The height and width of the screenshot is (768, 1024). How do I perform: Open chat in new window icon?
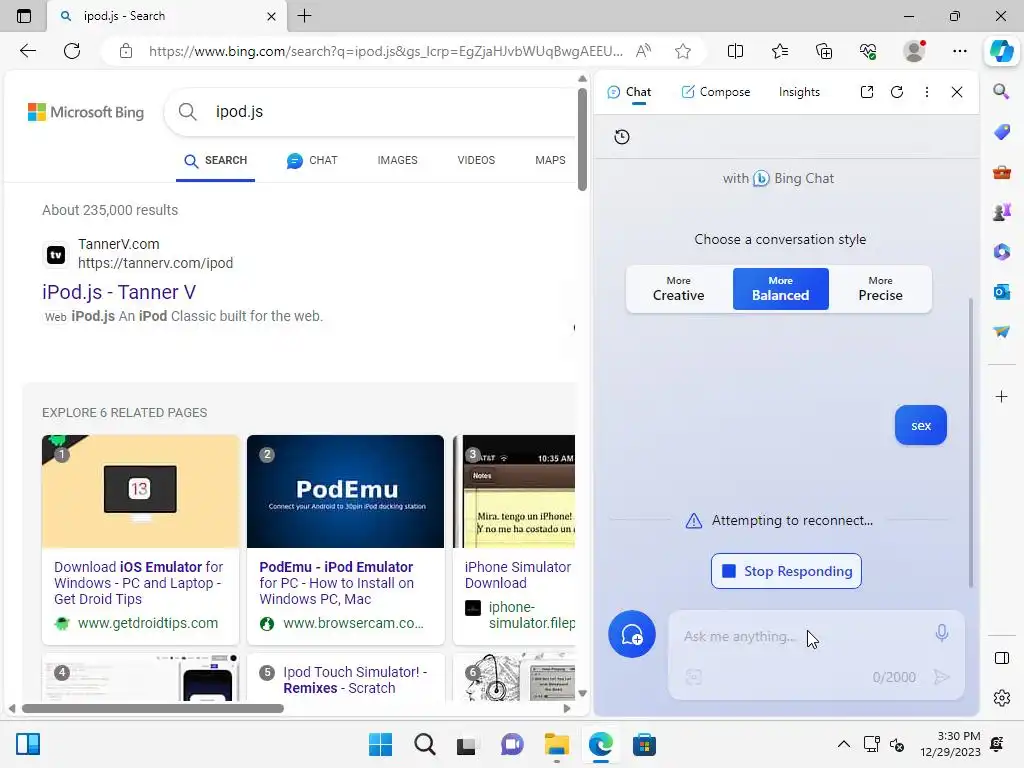867,92
